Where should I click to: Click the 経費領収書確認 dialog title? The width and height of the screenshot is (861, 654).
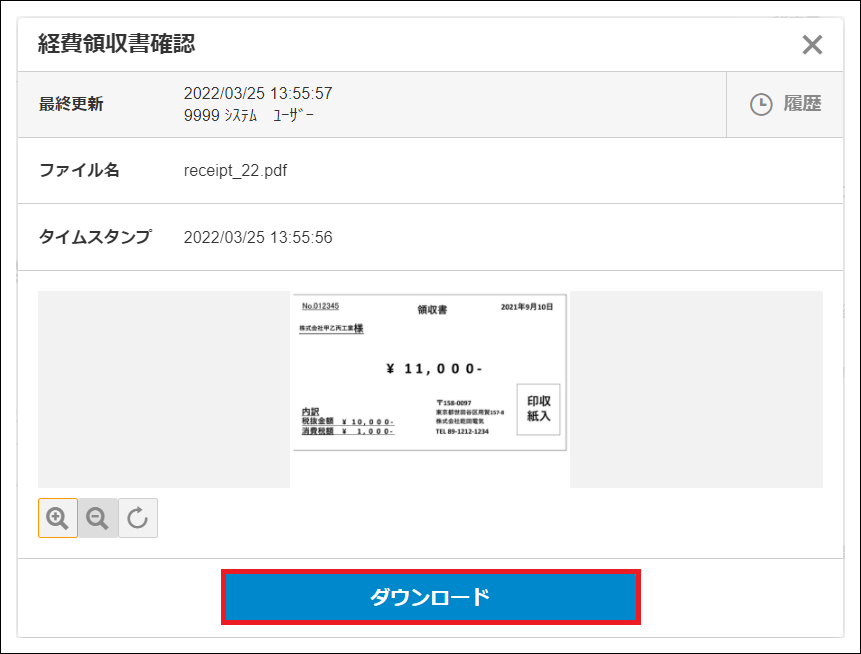tap(116, 43)
